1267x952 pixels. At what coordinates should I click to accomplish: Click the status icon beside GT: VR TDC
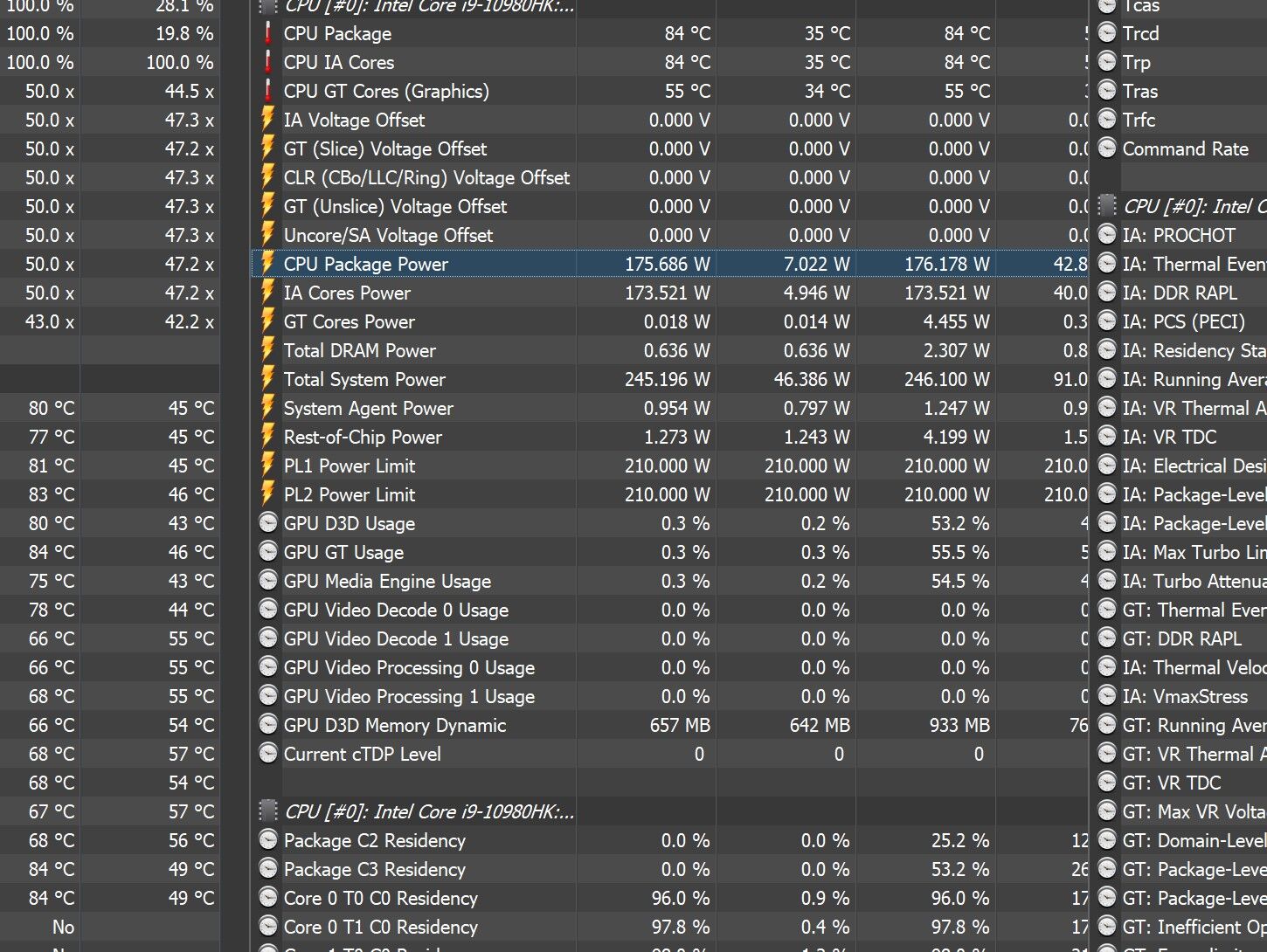[1107, 783]
